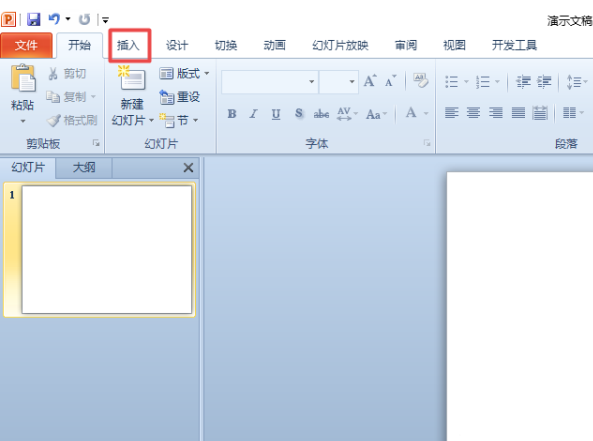Screen dimensions: 593x441
Task: Align text right in paragraph group
Action: point(496,113)
